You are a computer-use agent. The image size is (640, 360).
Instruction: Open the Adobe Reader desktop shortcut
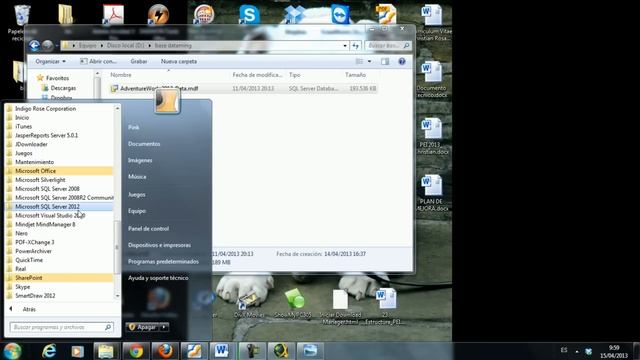pos(113,15)
